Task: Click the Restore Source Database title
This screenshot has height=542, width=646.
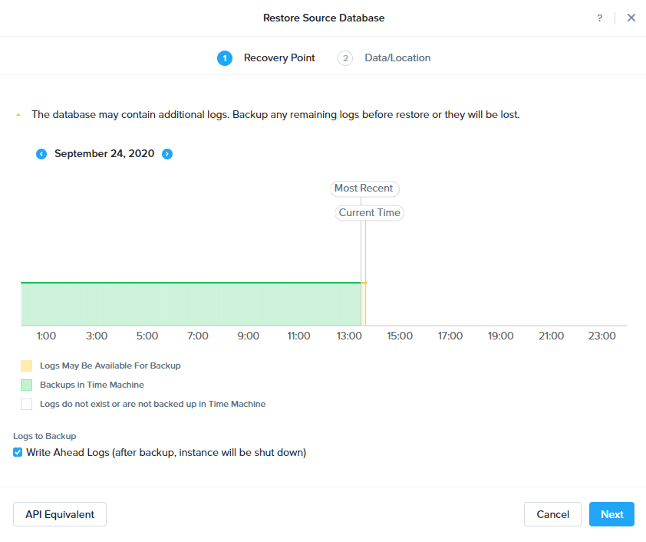Action: tap(324, 18)
